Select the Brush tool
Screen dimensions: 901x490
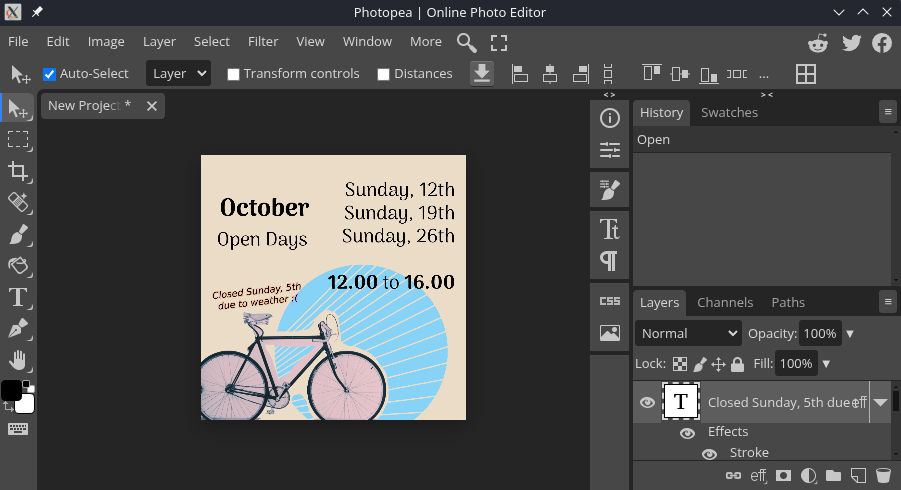tap(17, 235)
